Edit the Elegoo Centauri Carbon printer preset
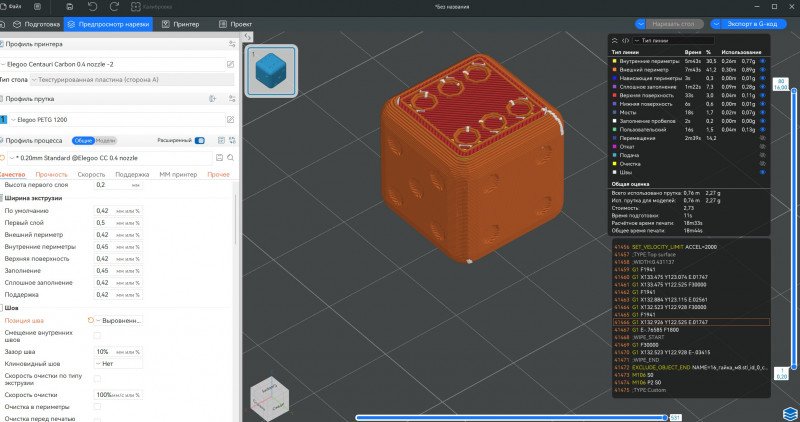The height and width of the screenshot is (422, 800). tap(230, 64)
